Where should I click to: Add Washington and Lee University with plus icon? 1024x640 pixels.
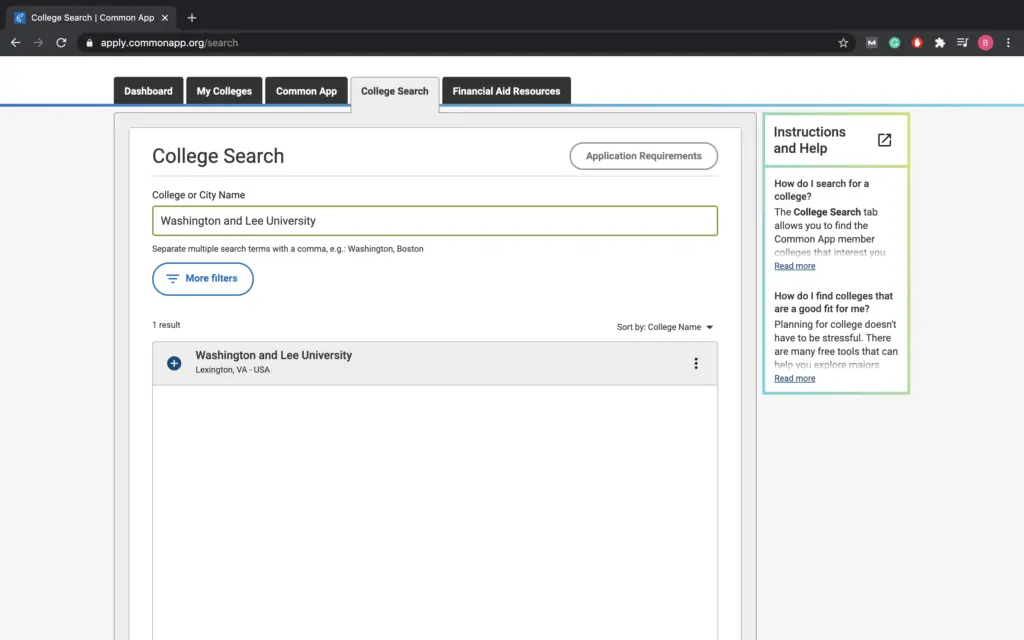click(174, 363)
